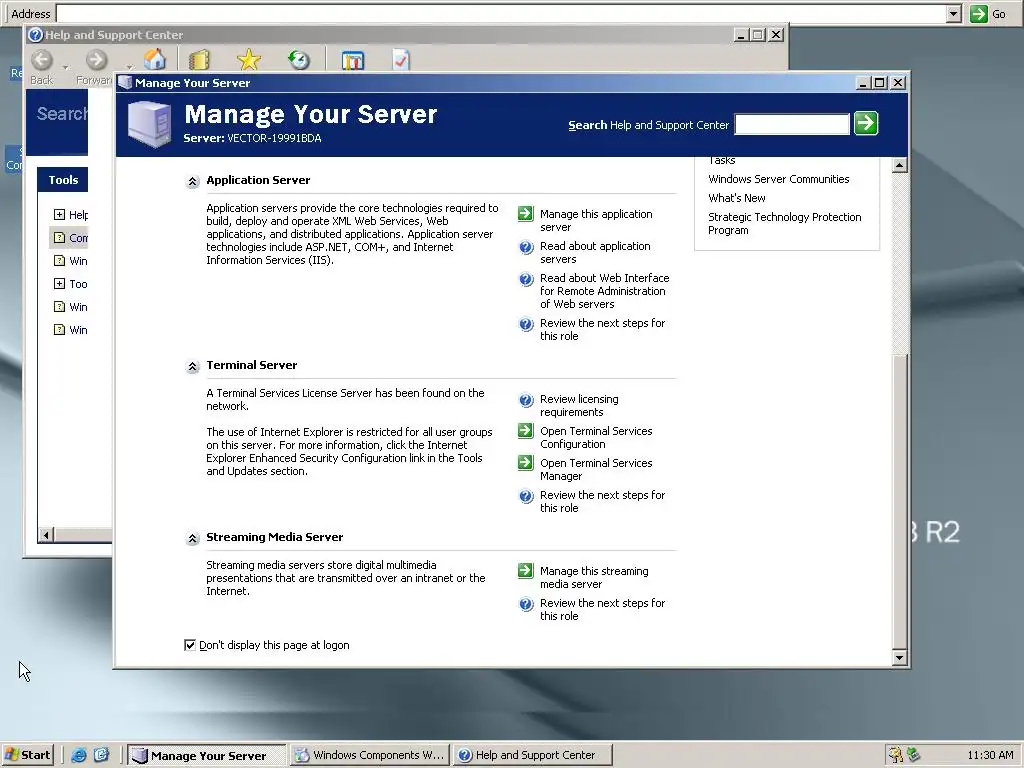The height and width of the screenshot is (768, 1024).
Task: Select the Com... item in Tools pane
Action: pos(71,238)
